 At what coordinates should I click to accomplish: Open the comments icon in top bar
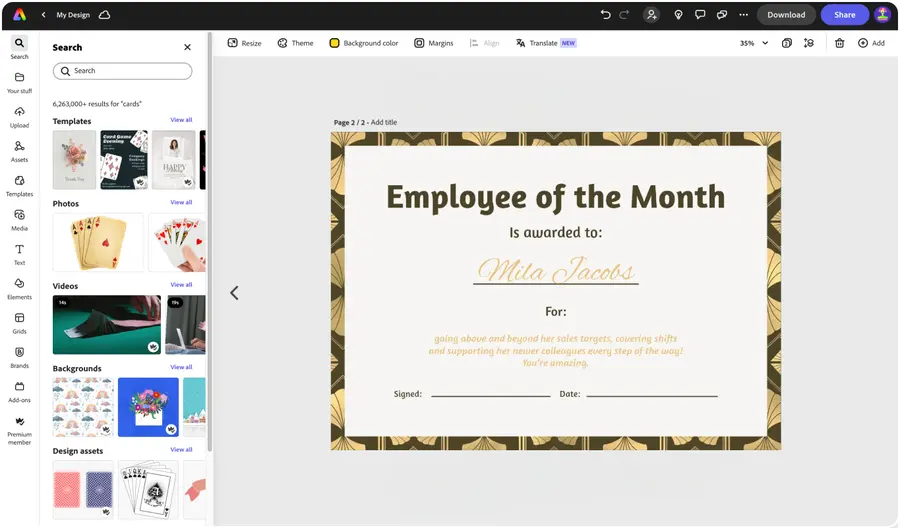tap(700, 15)
